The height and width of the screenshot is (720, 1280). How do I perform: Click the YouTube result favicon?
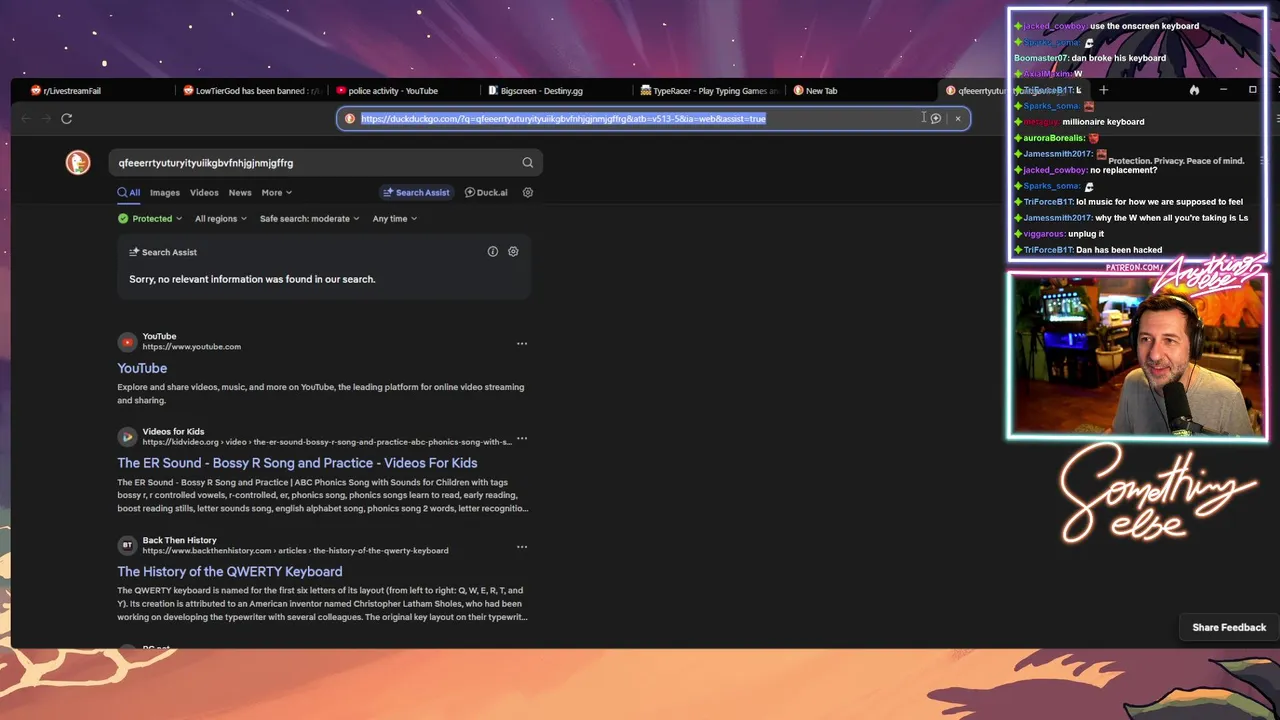coord(127,342)
